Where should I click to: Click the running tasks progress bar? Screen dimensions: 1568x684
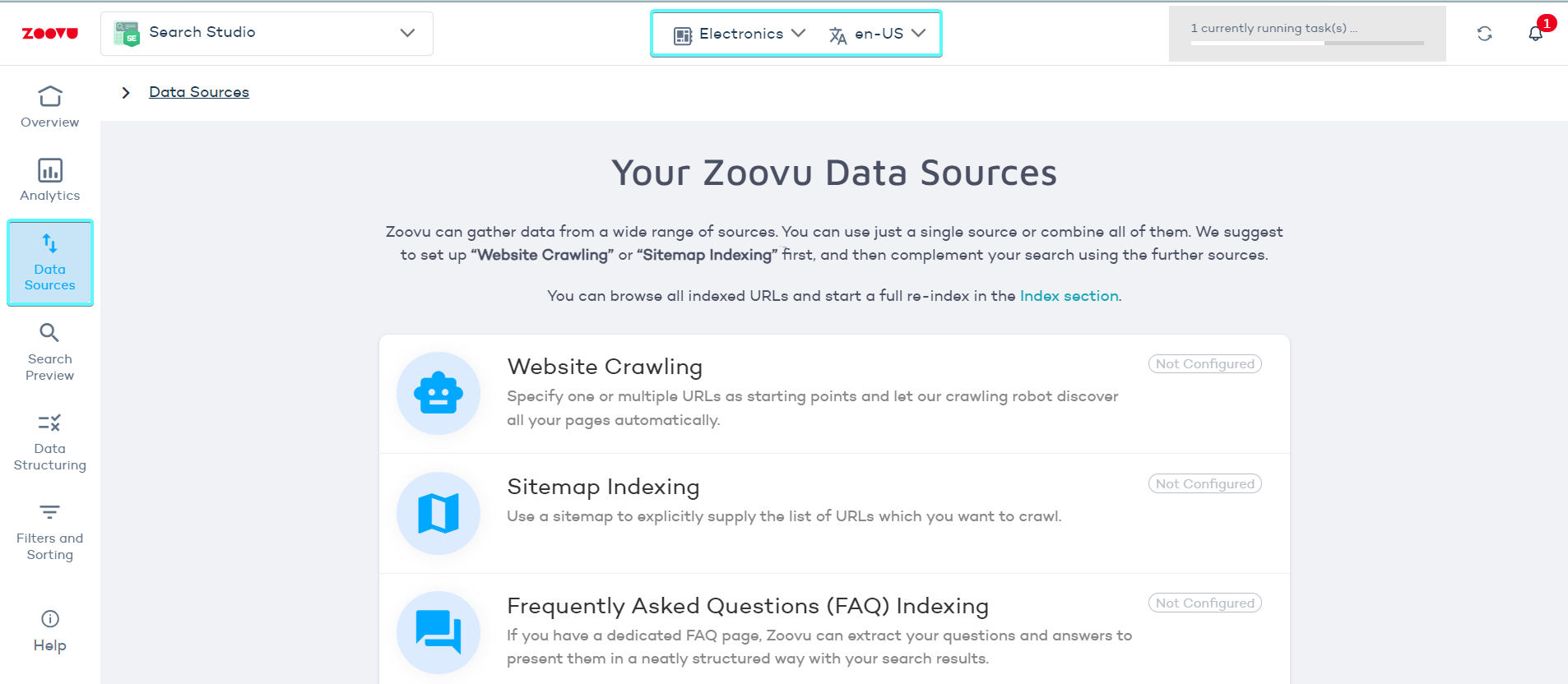coord(1306,42)
